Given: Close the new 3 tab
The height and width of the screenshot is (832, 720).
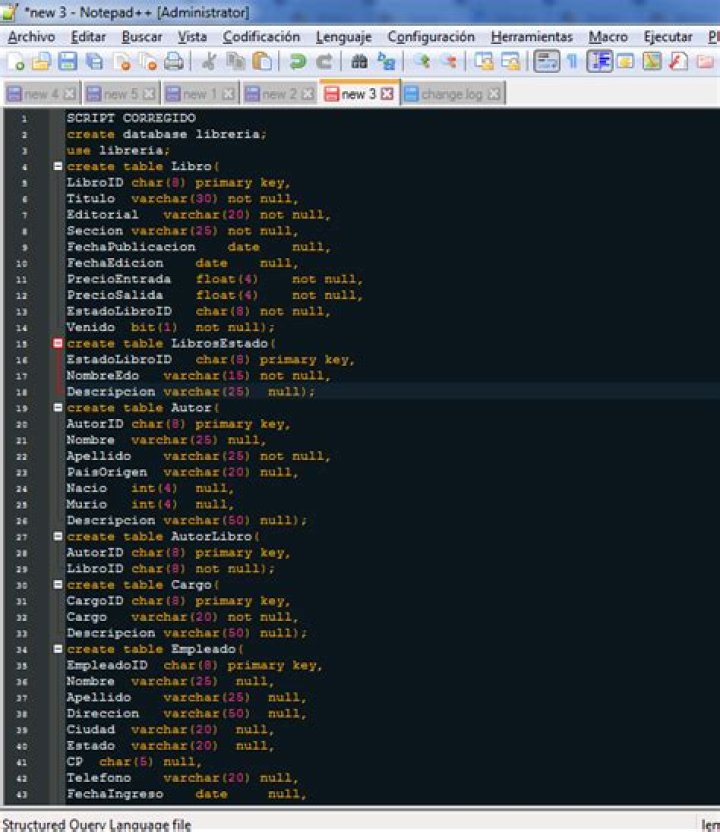Looking at the screenshot, I should (x=388, y=94).
